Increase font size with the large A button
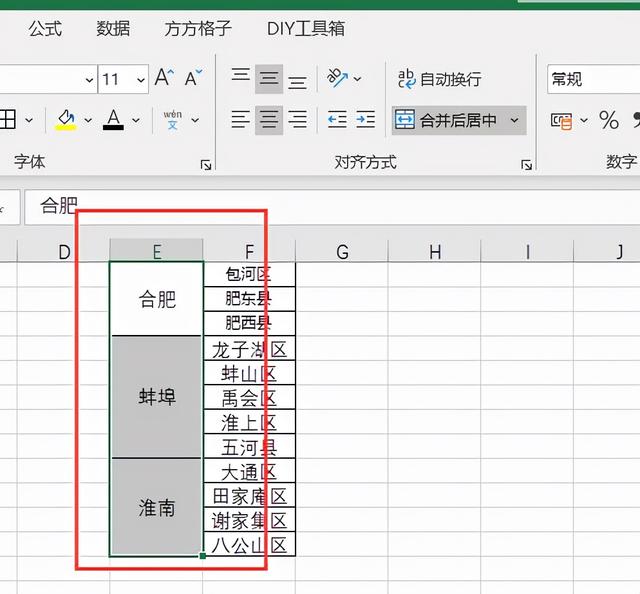640x594 pixels. click(164, 77)
